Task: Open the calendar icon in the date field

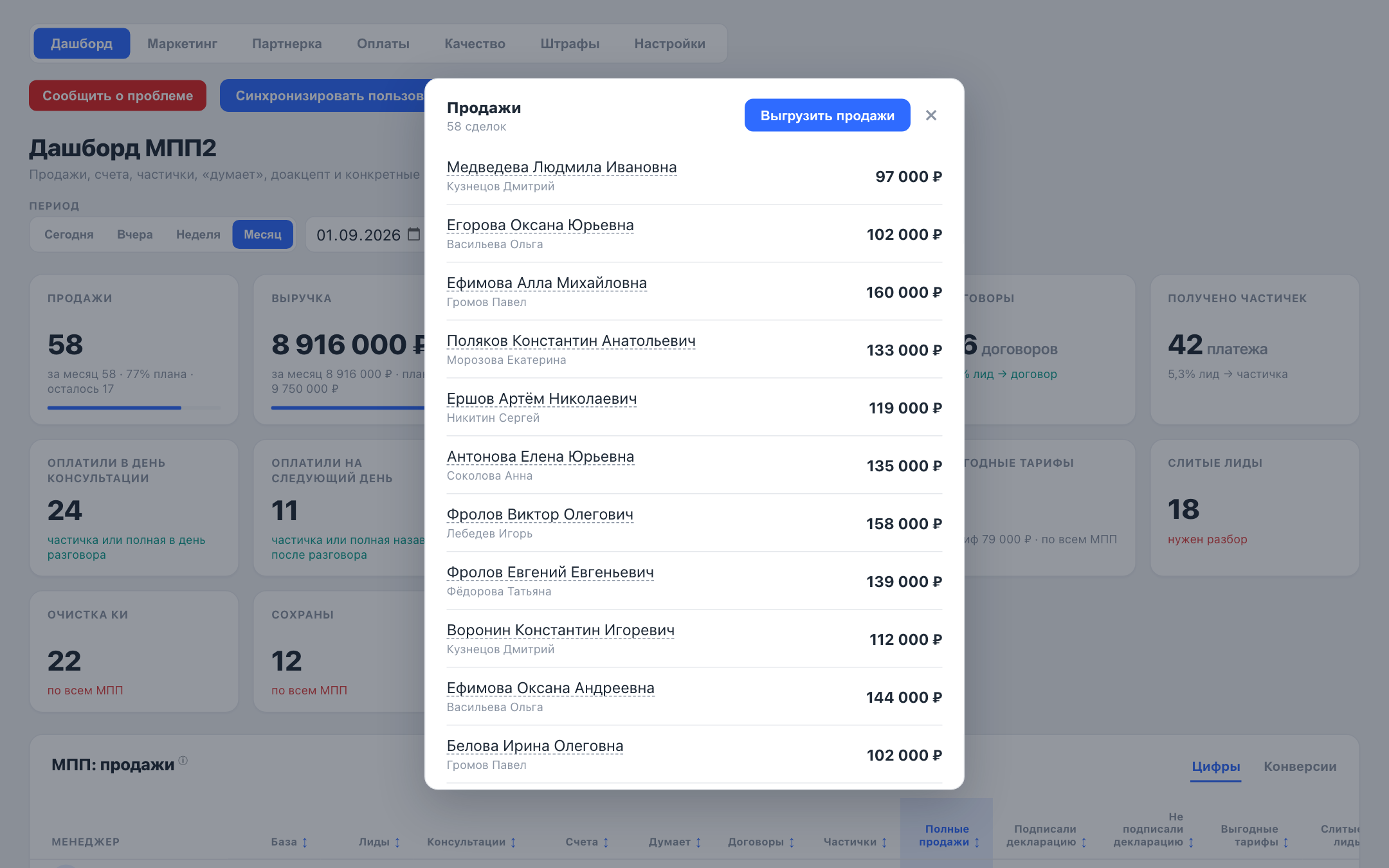Action: pyautogui.click(x=413, y=235)
